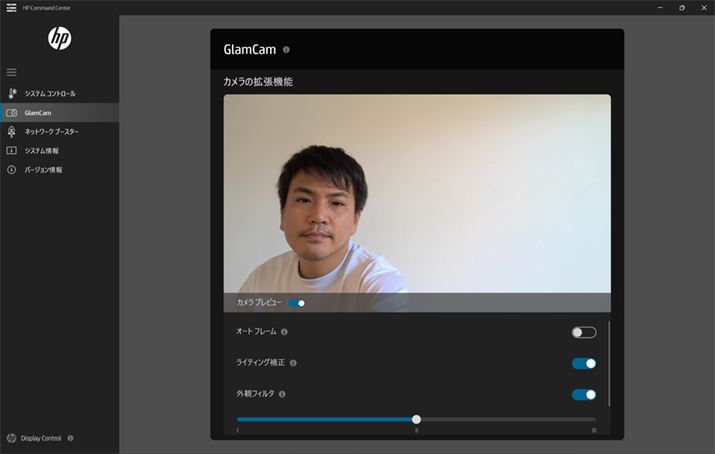Click the Display Control HP icon
The image size is (715, 454).
point(11,438)
